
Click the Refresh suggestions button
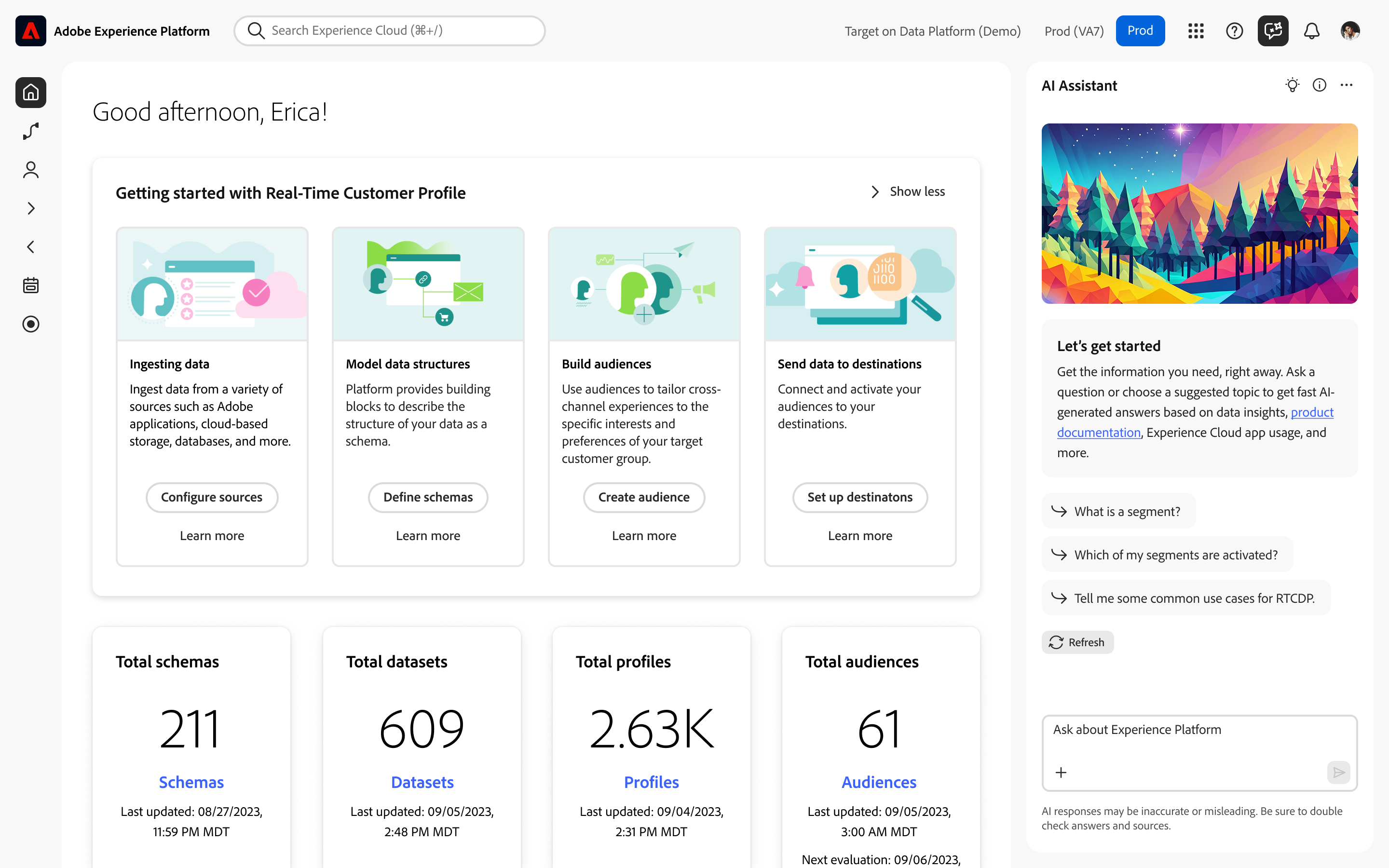click(1077, 642)
